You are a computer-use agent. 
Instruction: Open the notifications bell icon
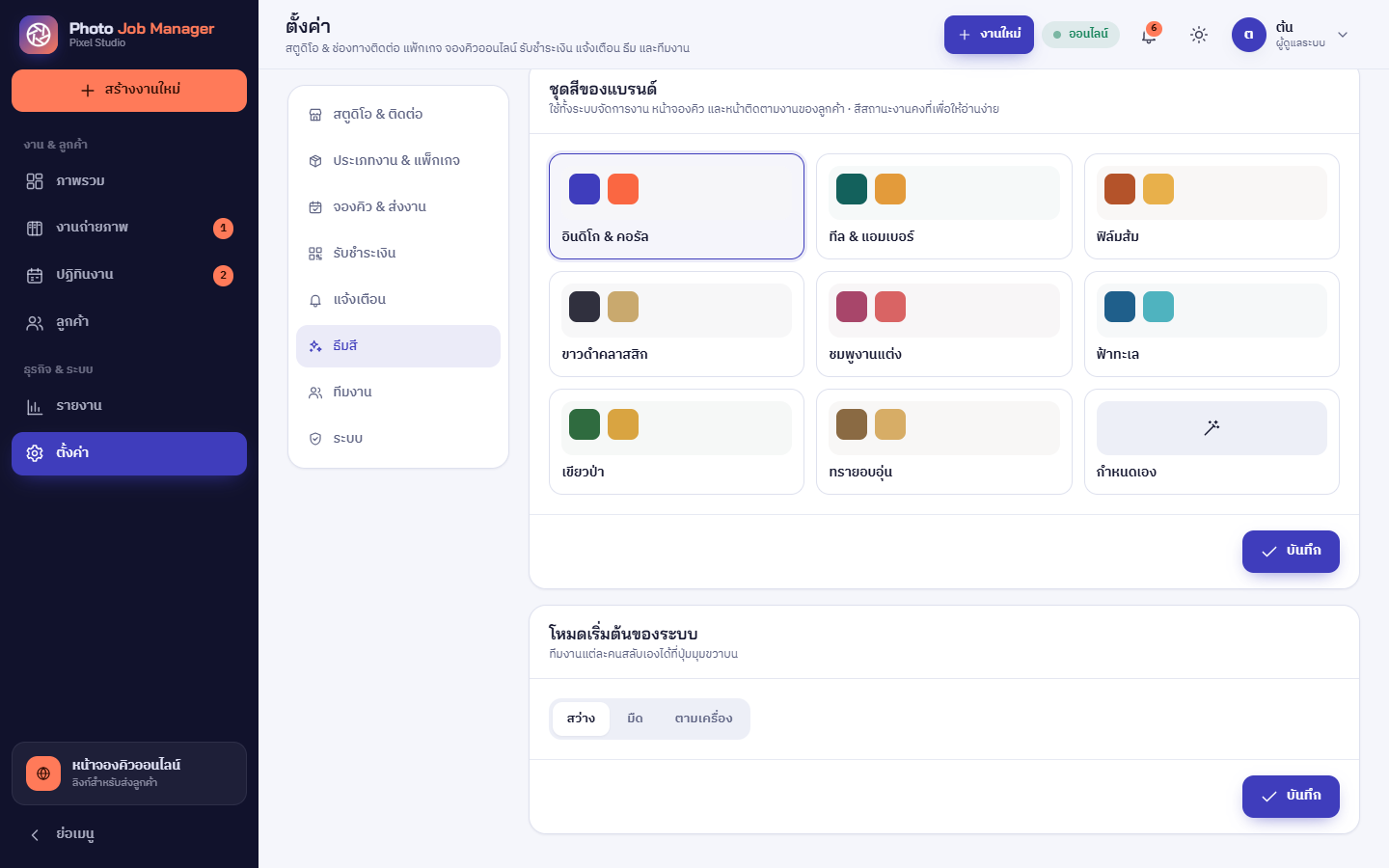pyautogui.click(x=1149, y=35)
